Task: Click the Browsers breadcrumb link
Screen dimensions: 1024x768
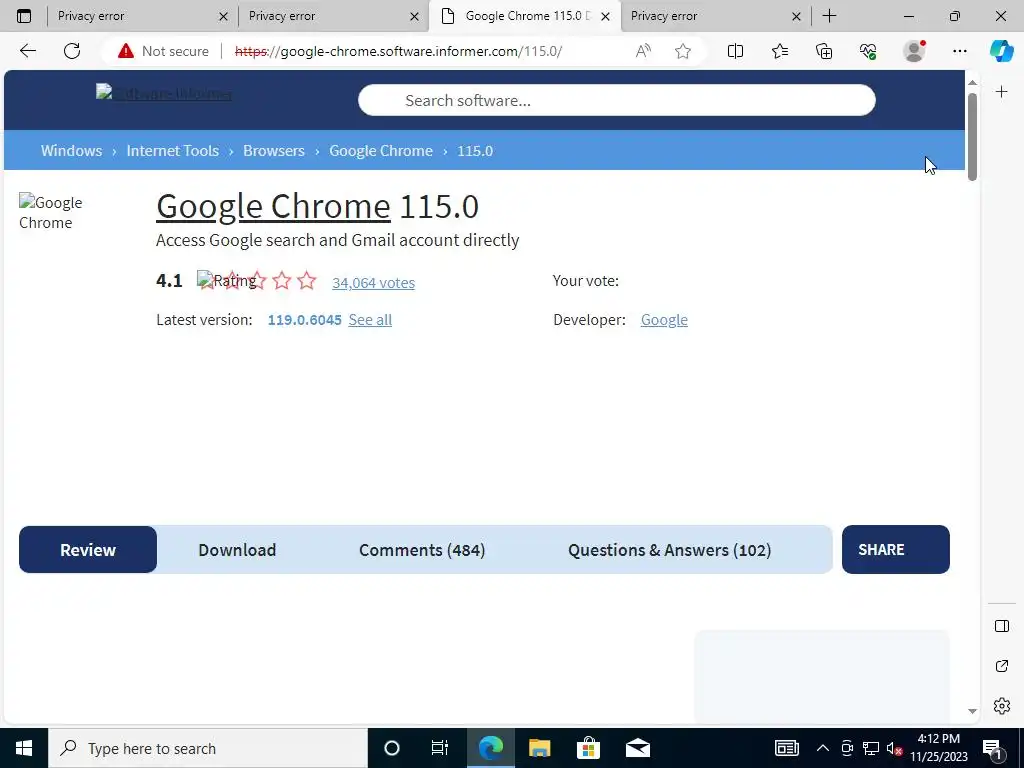Action: click(x=274, y=151)
